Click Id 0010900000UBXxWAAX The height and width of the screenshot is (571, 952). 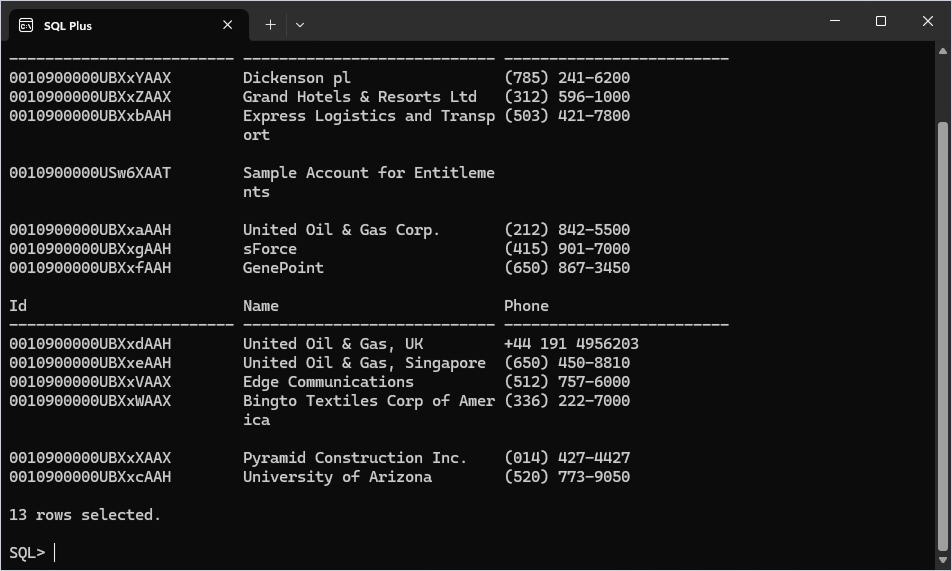[x=90, y=400]
